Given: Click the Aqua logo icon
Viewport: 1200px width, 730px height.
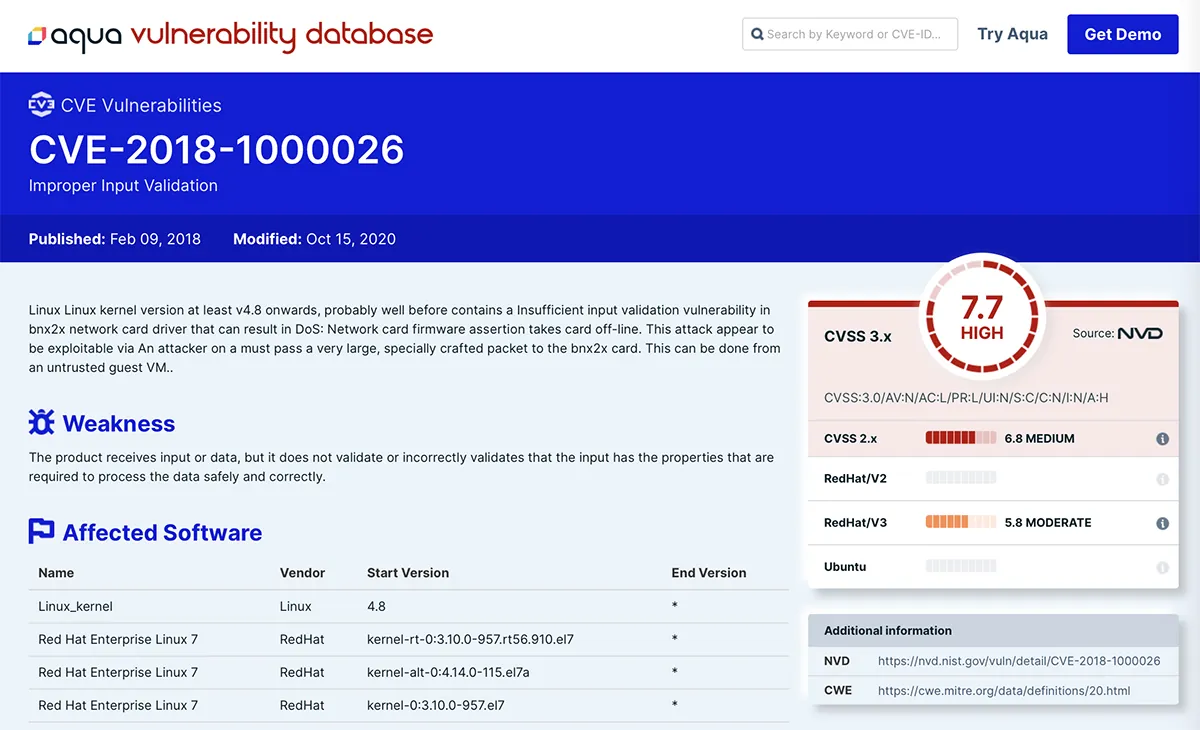Looking at the screenshot, I should (37, 35).
